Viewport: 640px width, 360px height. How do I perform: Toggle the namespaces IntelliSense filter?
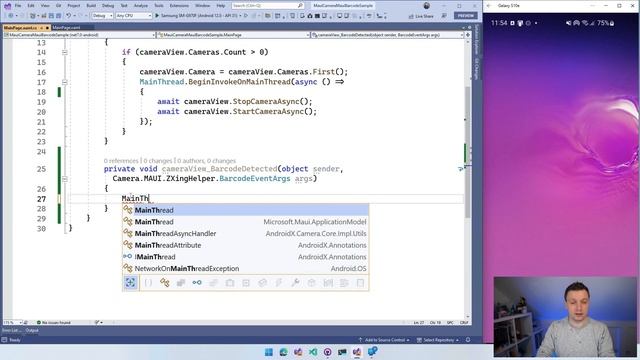click(x=148, y=282)
